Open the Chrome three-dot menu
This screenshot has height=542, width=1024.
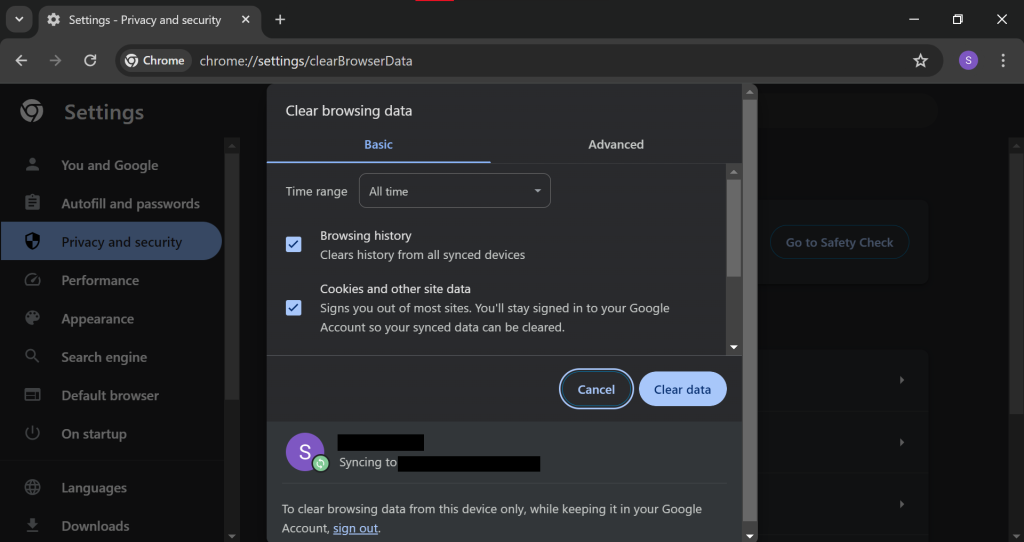tap(1003, 61)
